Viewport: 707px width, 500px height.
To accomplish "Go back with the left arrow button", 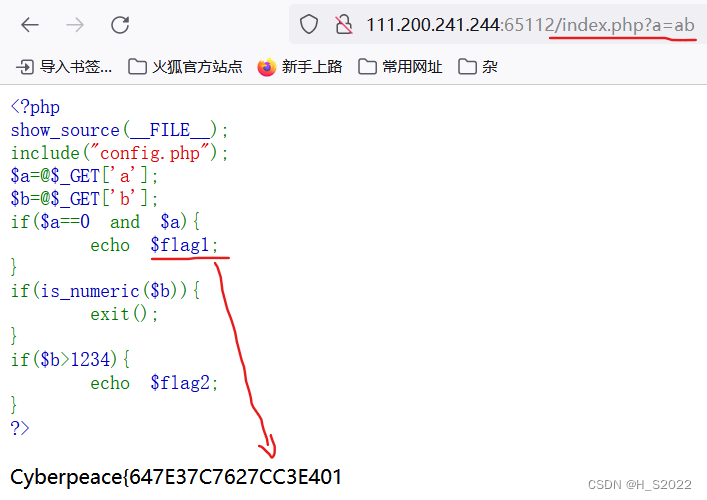I will 30,25.
